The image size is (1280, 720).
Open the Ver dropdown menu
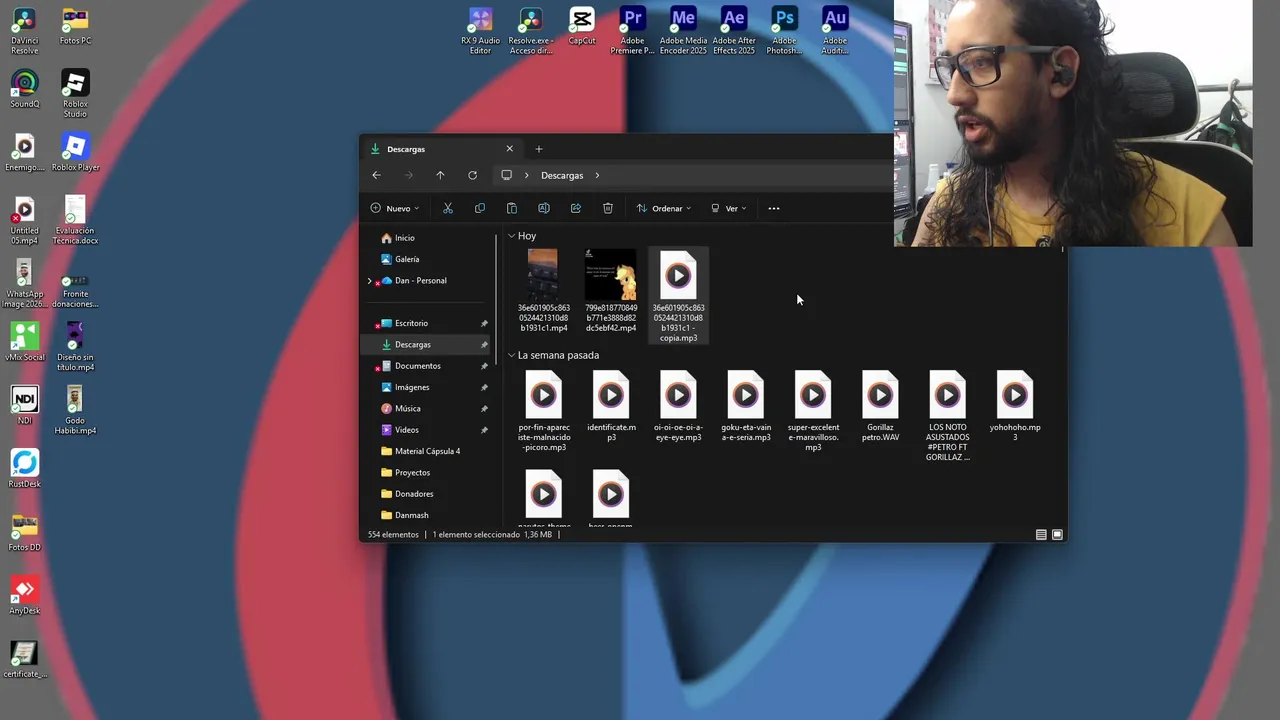[x=728, y=208]
